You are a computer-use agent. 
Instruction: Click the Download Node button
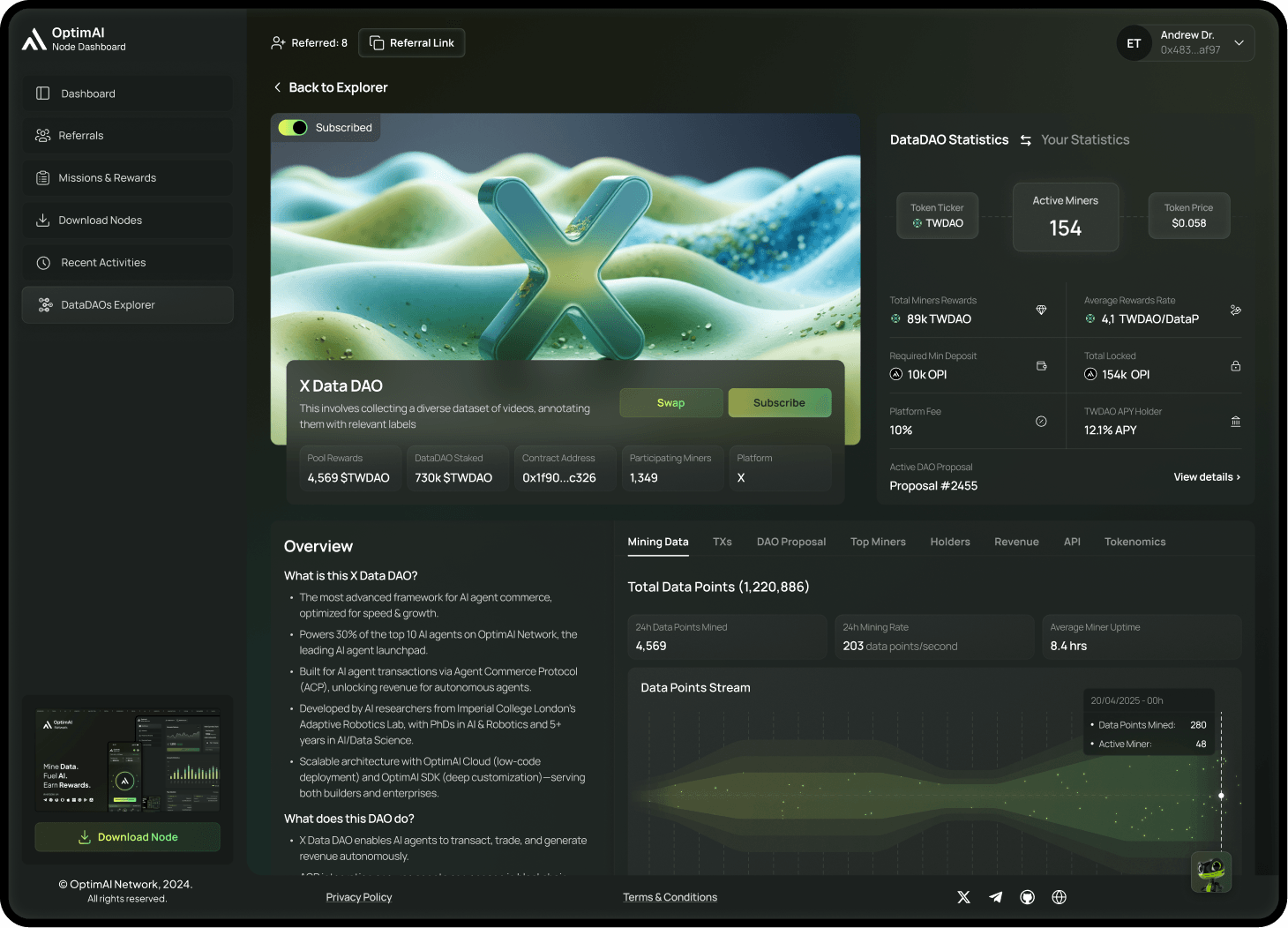128,837
